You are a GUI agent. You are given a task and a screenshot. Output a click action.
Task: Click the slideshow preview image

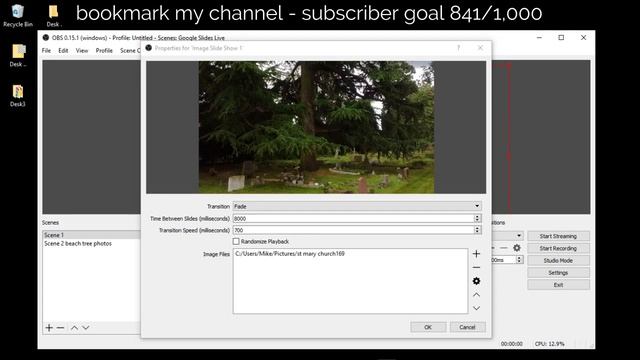point(316,127)
